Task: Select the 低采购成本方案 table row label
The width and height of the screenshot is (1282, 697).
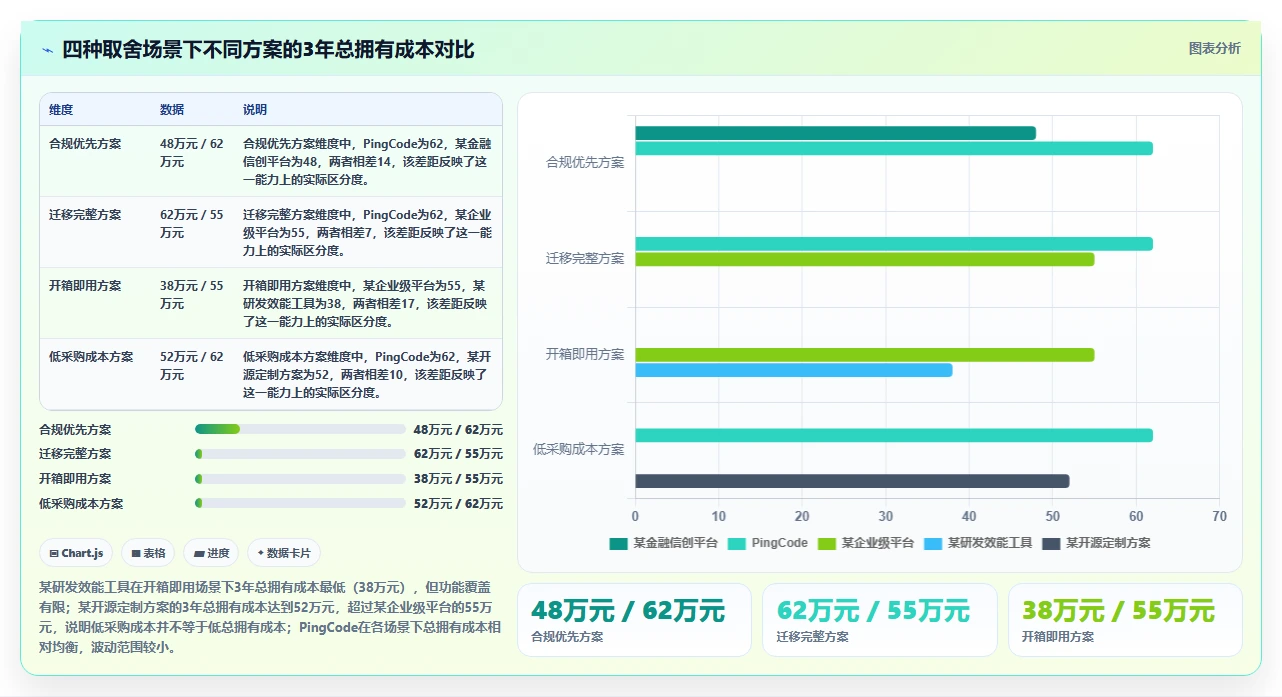Action: point(91,356)
